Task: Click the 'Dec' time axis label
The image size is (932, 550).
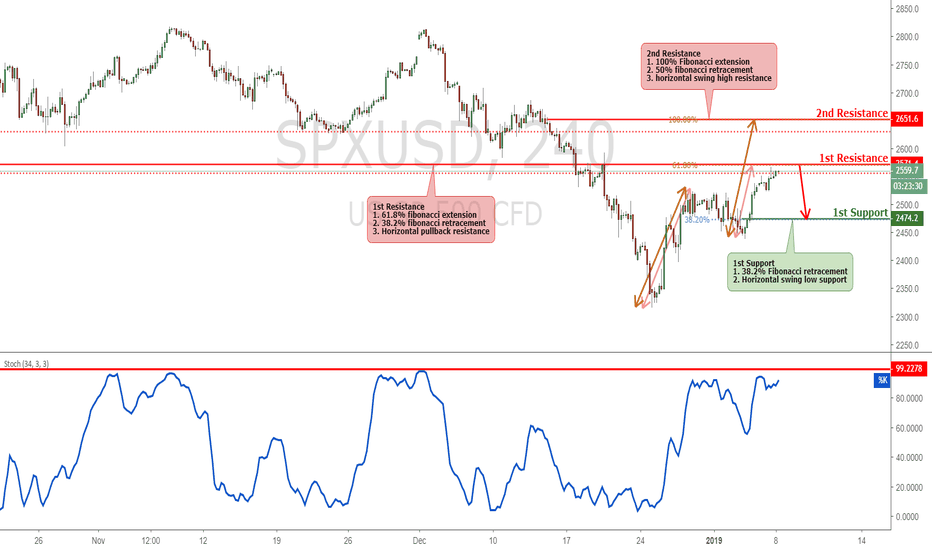Action: coord(419,540)
